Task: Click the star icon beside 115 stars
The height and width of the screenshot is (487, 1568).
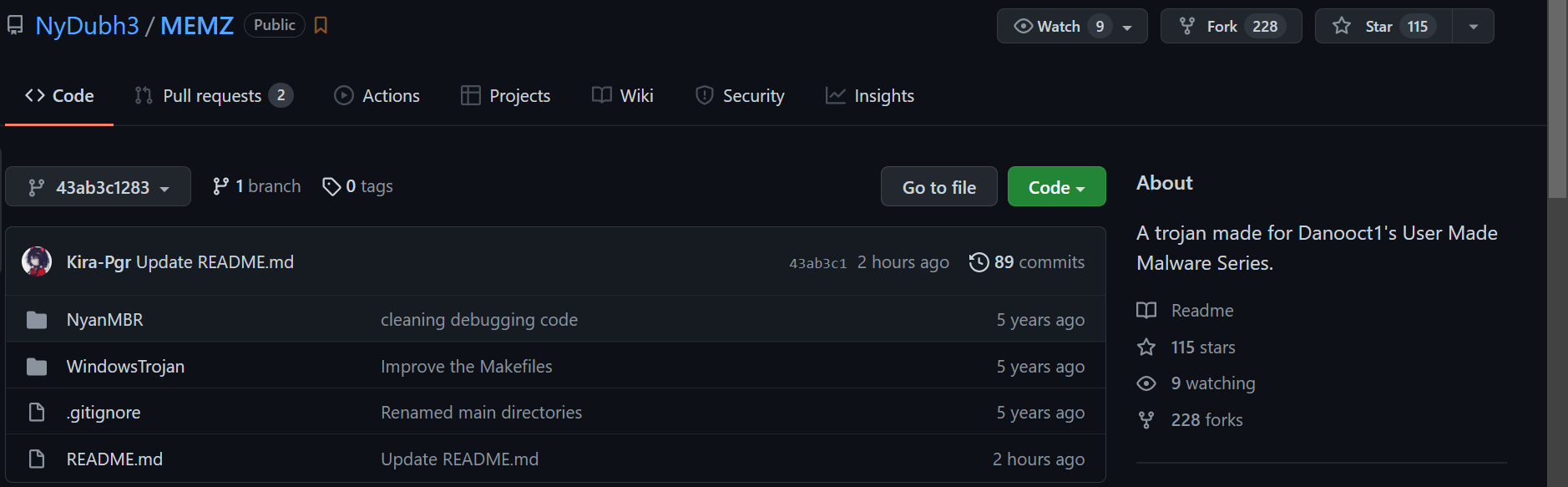Action: pos(1146,347)
